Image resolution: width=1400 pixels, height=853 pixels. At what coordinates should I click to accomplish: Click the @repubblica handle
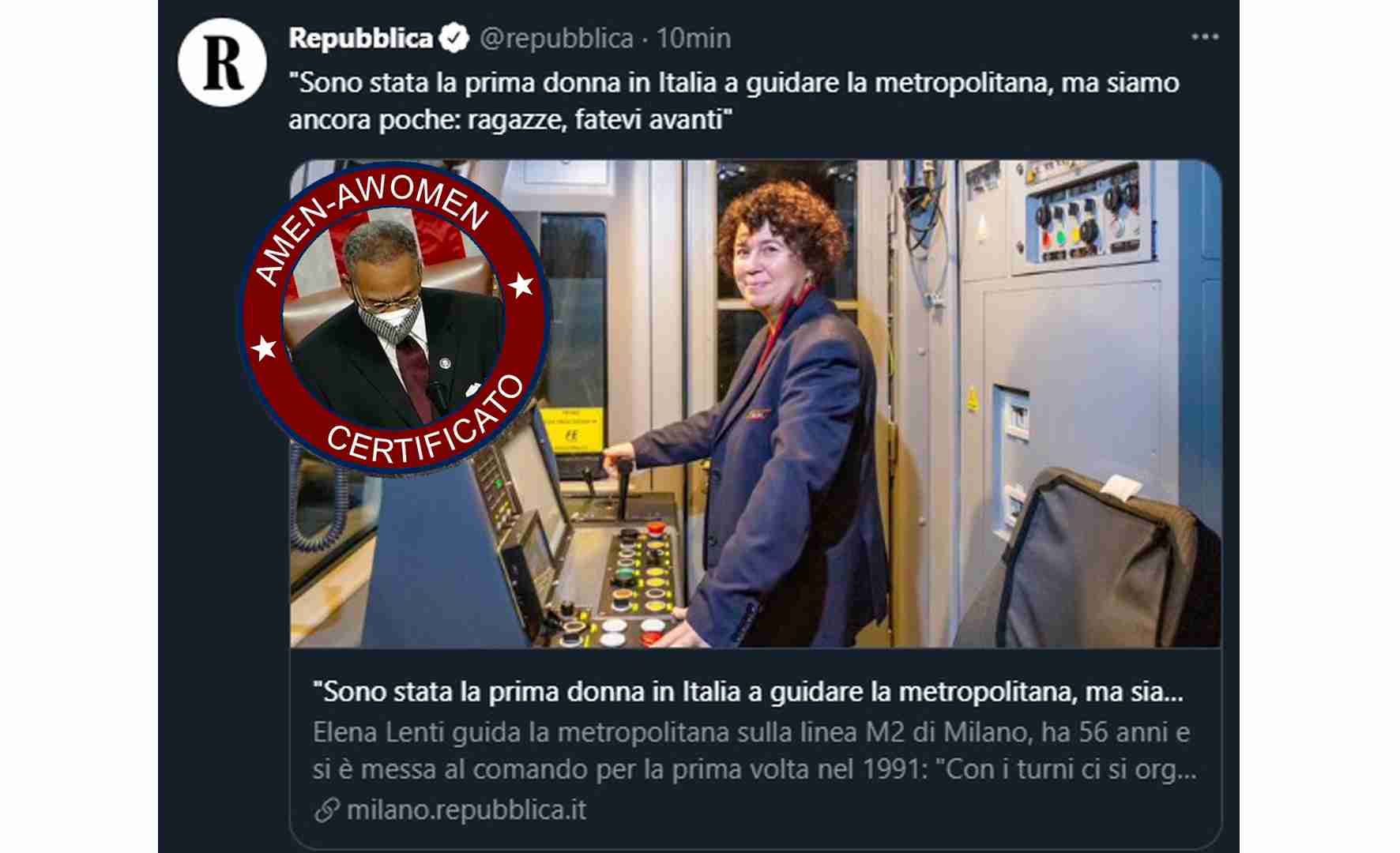556,38
